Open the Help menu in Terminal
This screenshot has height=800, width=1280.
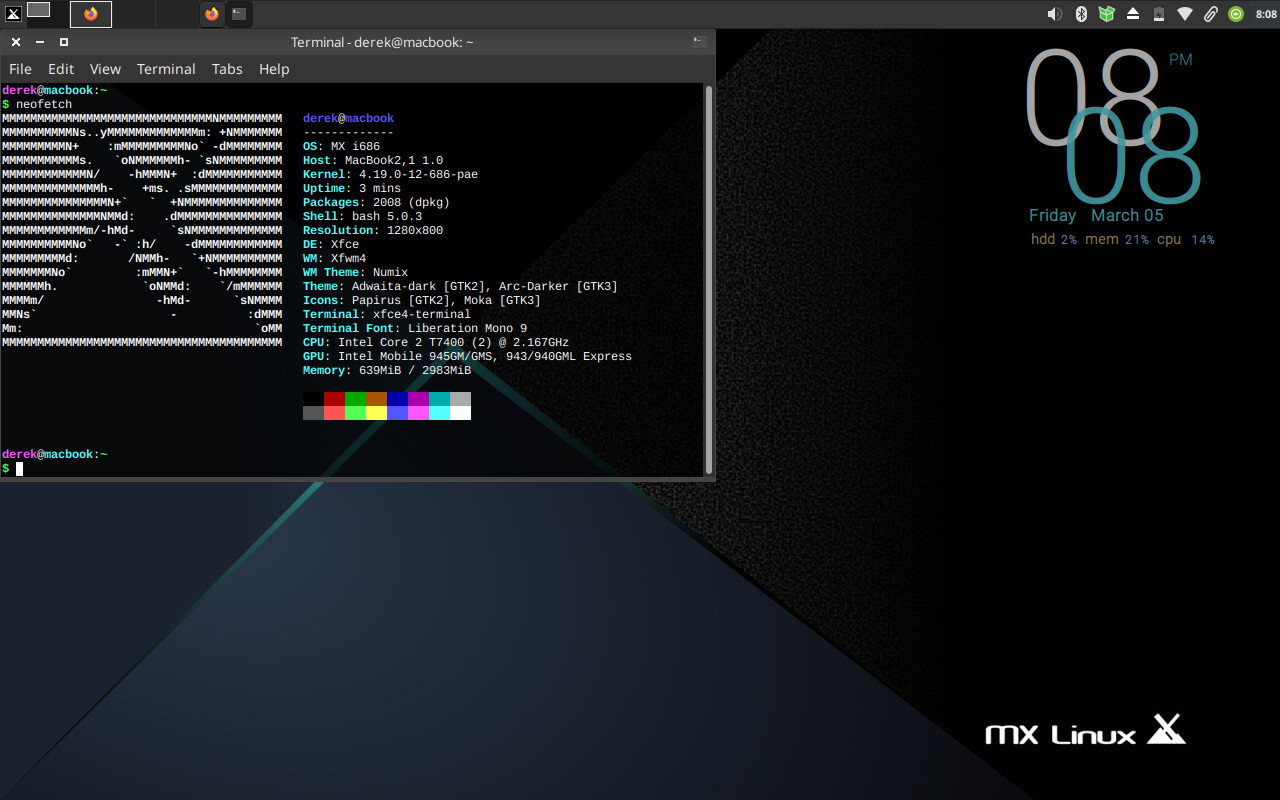coord(274,69)
